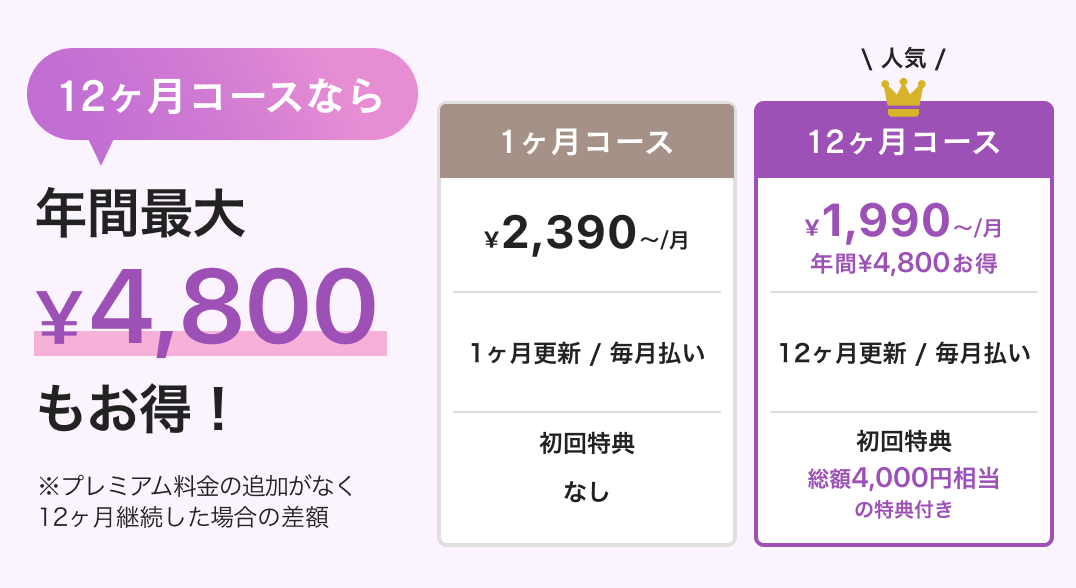The height and width of the screenshot is (588, 1076).
Task: Click the 年間¥4,800お得 text
Action: [x=904, y=263]
